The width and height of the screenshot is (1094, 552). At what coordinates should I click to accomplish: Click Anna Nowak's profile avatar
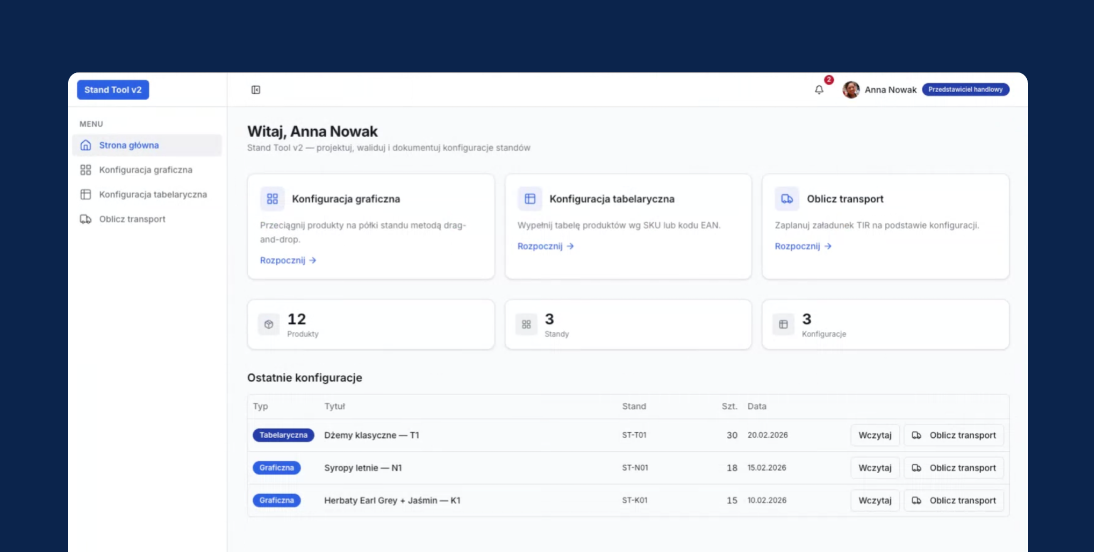tap(851, 90)
